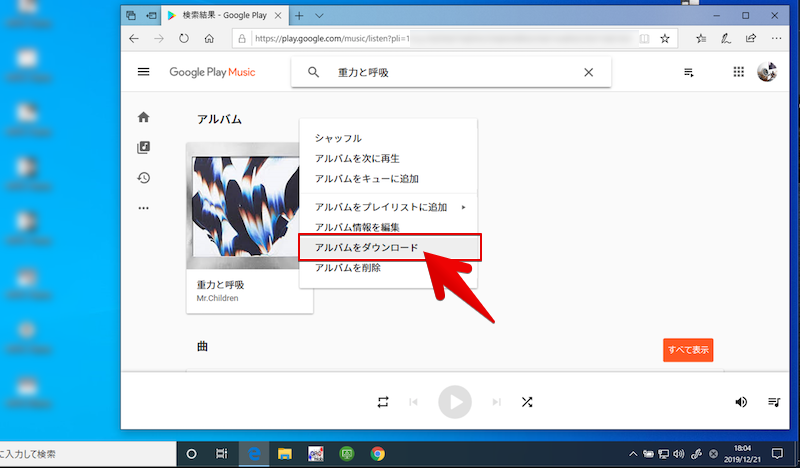Image resolution: width=800 pixels, height=468 pixels.
Task: Open Recents history sidebar icon
Action: 143,178
